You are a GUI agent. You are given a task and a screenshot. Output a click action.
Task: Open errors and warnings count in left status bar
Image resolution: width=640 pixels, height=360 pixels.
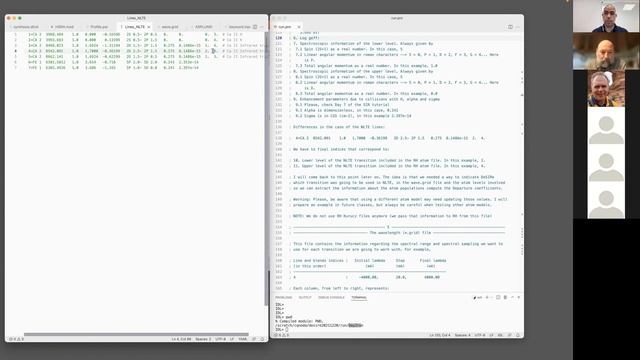pyautogui.click(x=16, y=339)
